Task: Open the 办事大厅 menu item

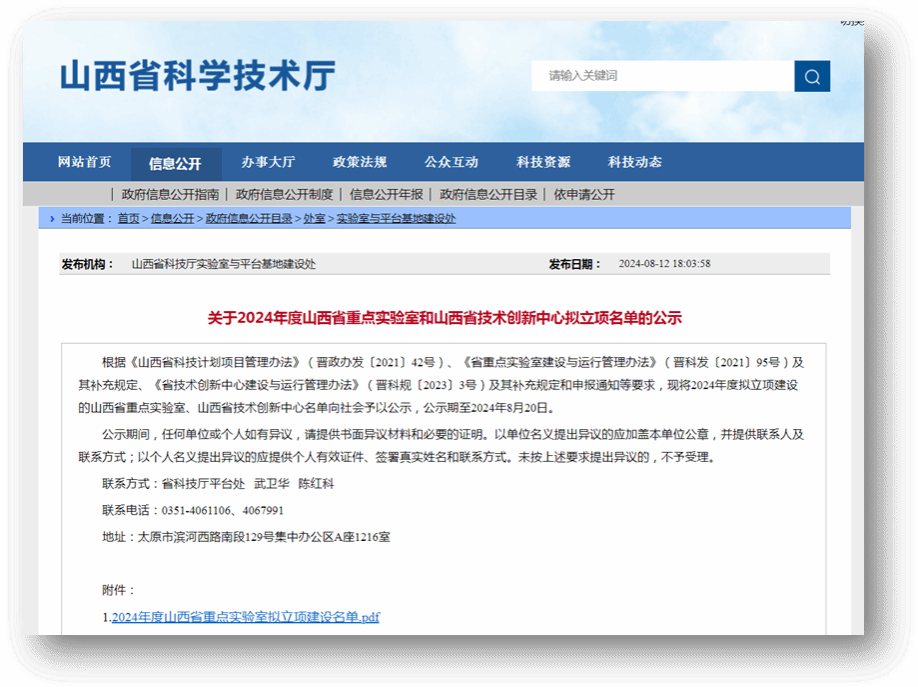Action: 269,162
